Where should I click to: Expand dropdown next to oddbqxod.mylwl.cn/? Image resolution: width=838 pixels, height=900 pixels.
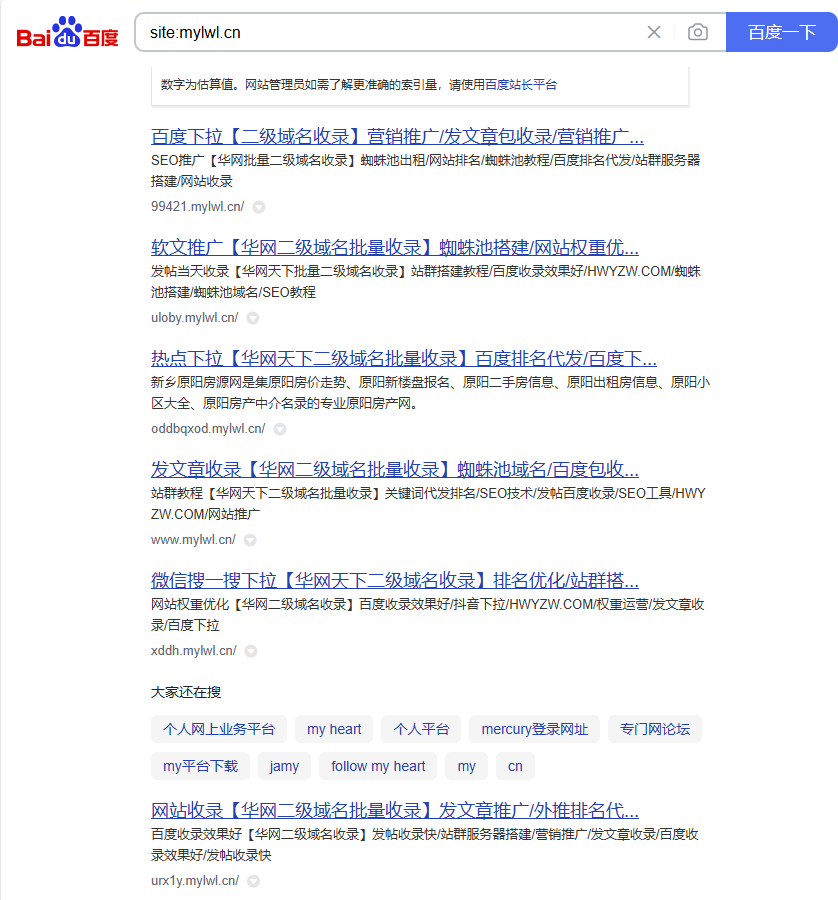(280, 429)
